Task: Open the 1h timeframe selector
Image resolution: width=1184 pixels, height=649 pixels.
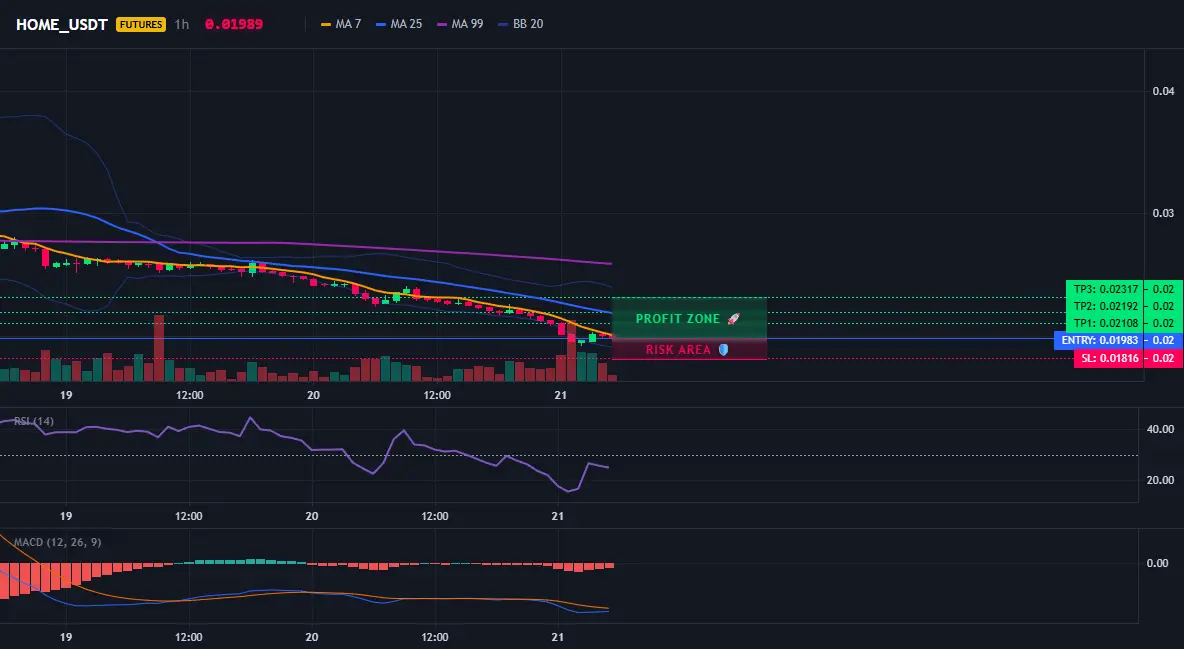Action: (181, 24)
